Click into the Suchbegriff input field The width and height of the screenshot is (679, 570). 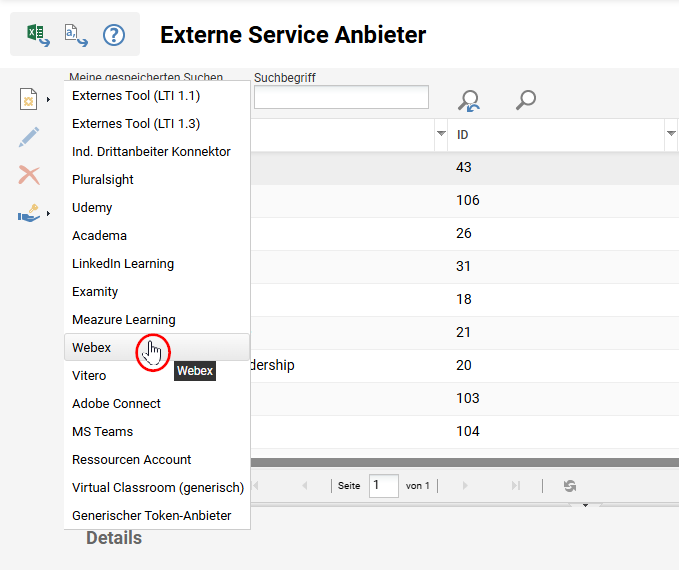point(341,97)
